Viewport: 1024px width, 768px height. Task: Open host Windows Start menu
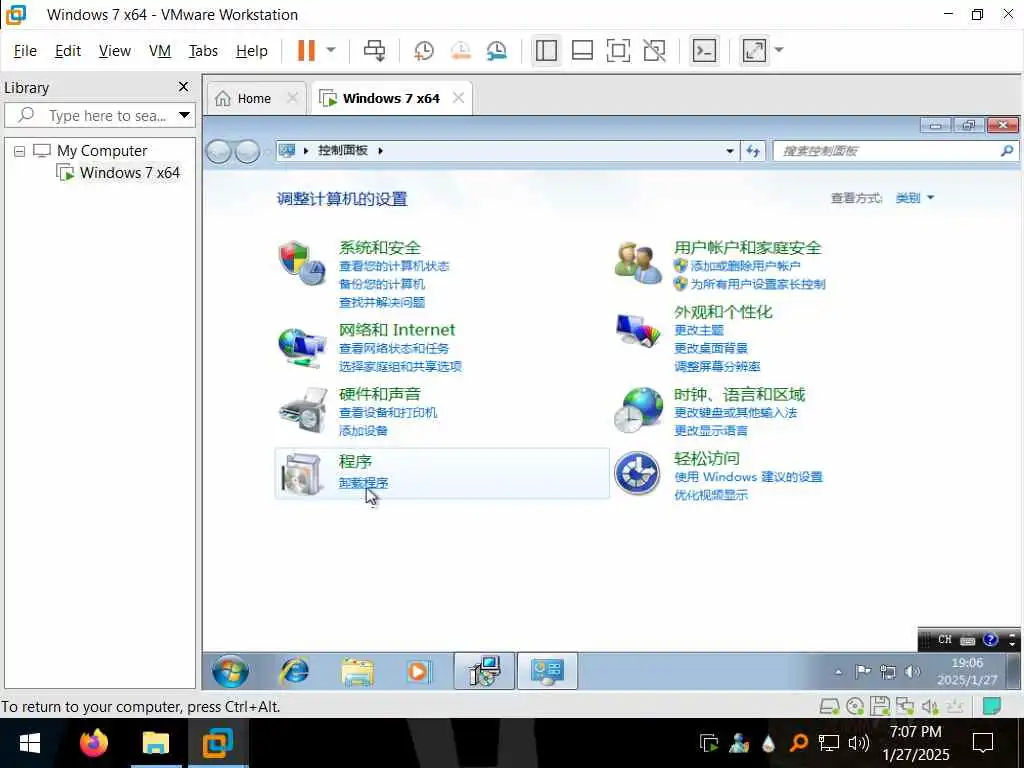30,743
